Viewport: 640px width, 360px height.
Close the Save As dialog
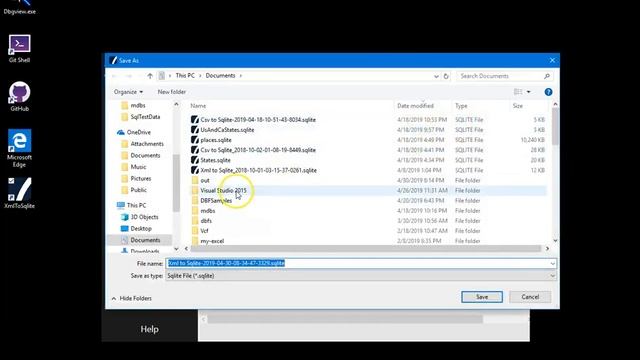[x=552, y=60]
